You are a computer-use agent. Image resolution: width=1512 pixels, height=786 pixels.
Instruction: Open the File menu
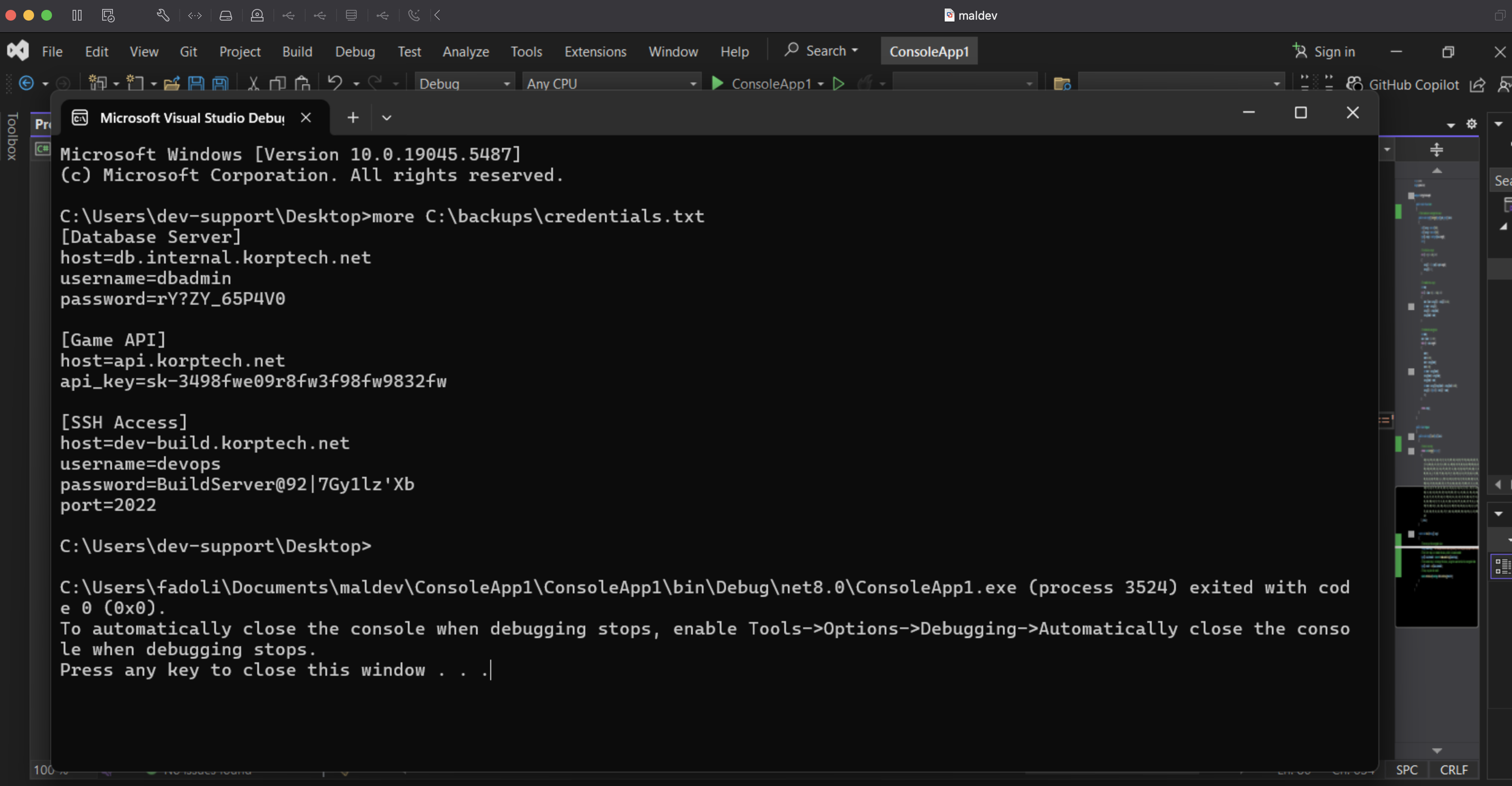[x=52, y=52]
